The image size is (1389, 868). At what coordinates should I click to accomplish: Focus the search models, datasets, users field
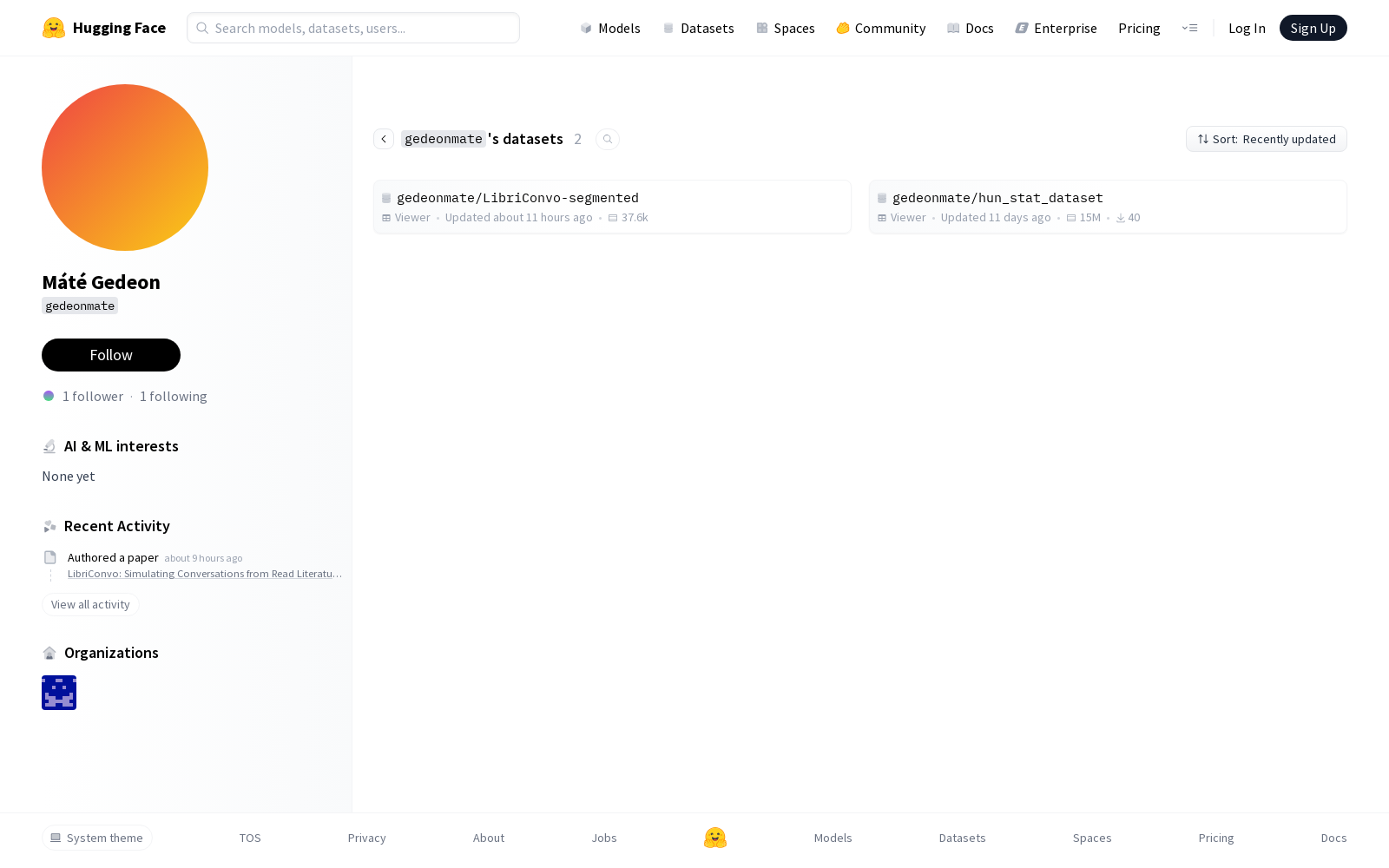click(x=353, y=28)
